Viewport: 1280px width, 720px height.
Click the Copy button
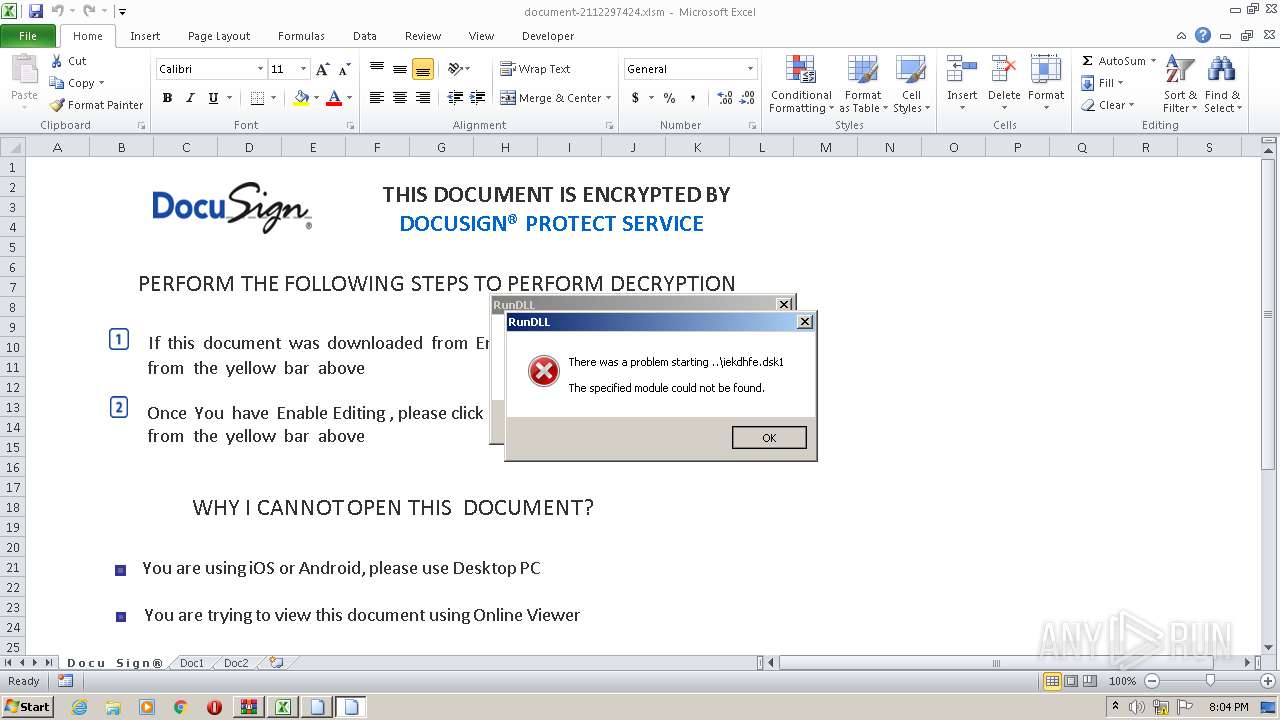point(74,83)
